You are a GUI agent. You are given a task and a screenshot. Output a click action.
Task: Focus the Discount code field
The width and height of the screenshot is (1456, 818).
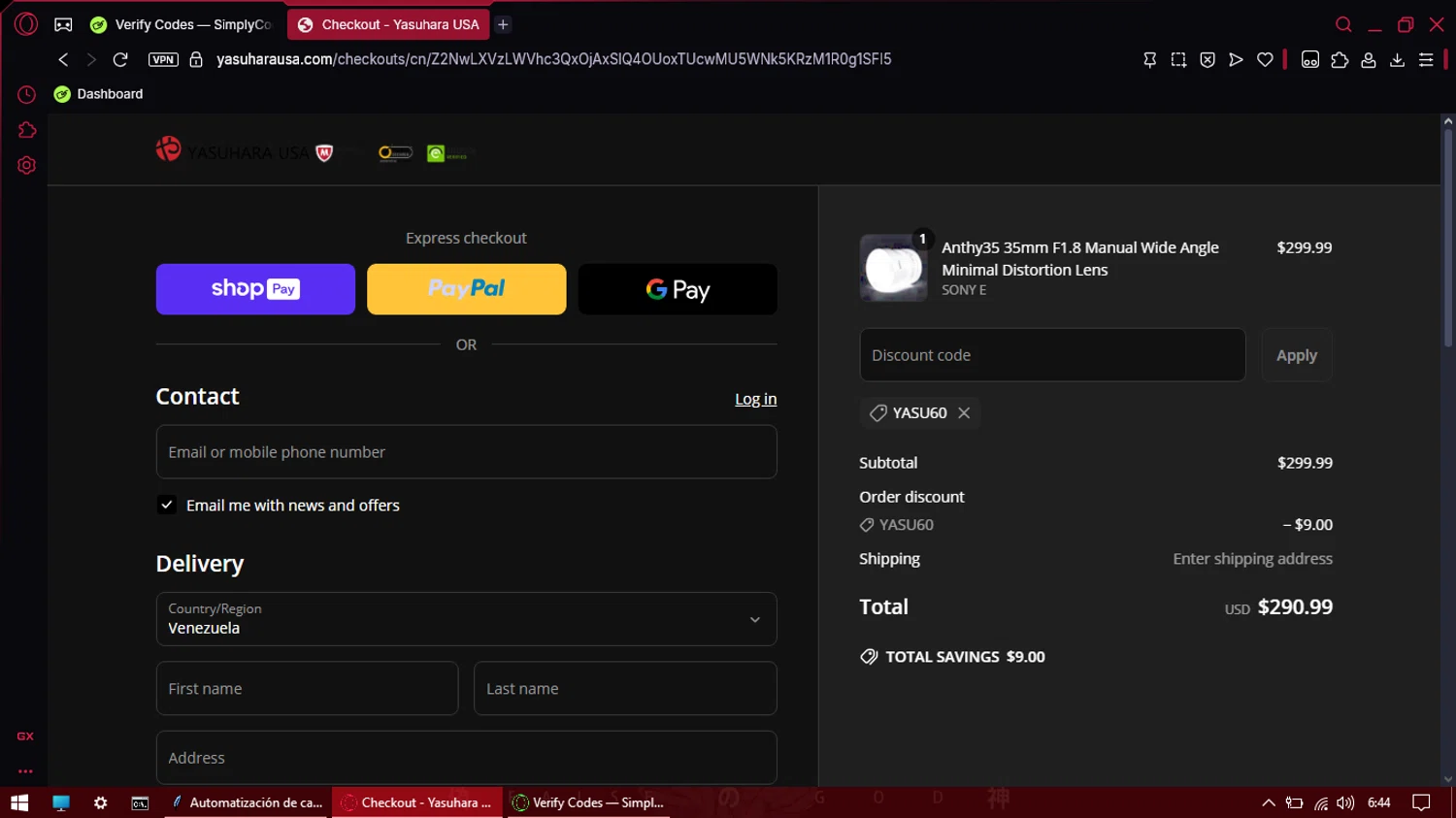1052,355
